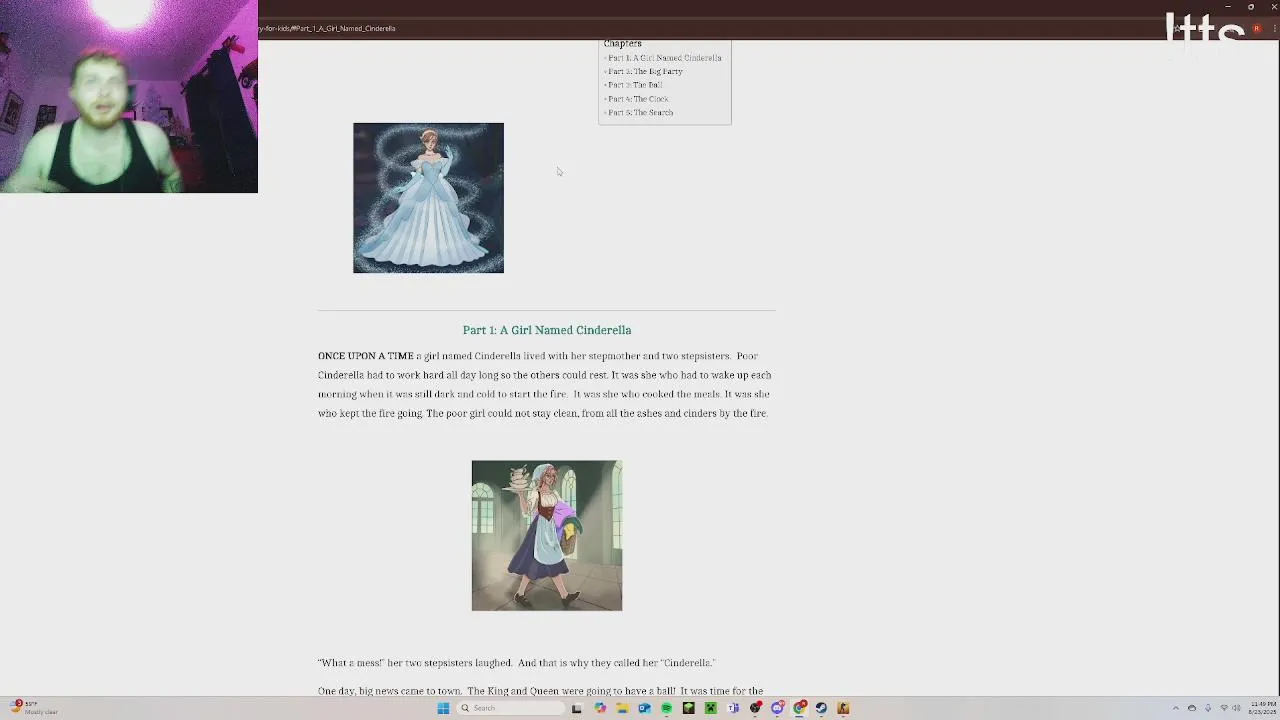
Task: Launch Copilot from the taskbar
Action: [600, 708]
